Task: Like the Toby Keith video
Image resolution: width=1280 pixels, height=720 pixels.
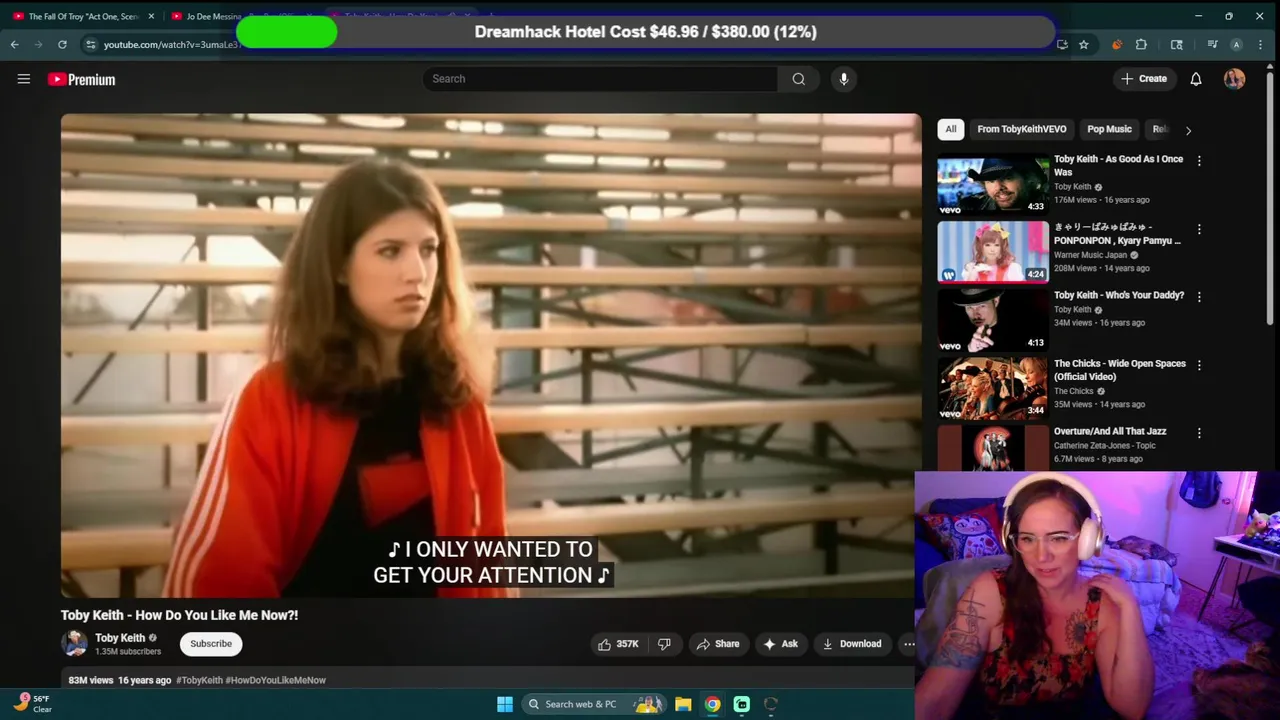Action: 618,644
